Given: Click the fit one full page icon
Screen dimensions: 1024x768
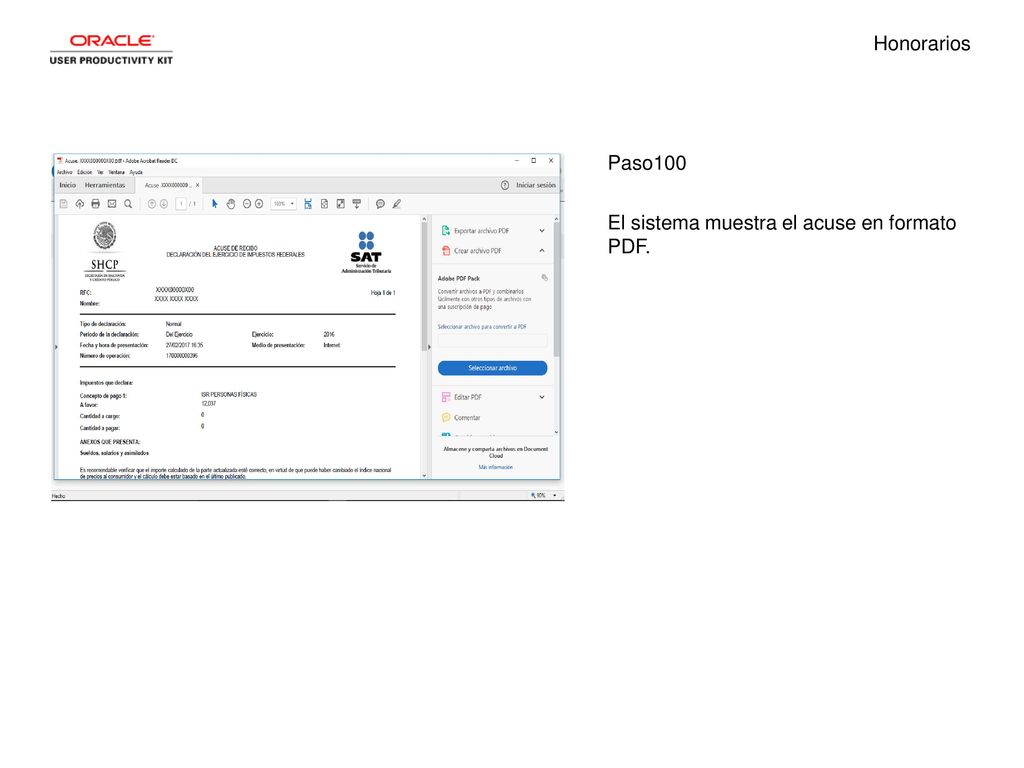Looking at the screenshot, I should pyautogui.click(x=324, y=204).
